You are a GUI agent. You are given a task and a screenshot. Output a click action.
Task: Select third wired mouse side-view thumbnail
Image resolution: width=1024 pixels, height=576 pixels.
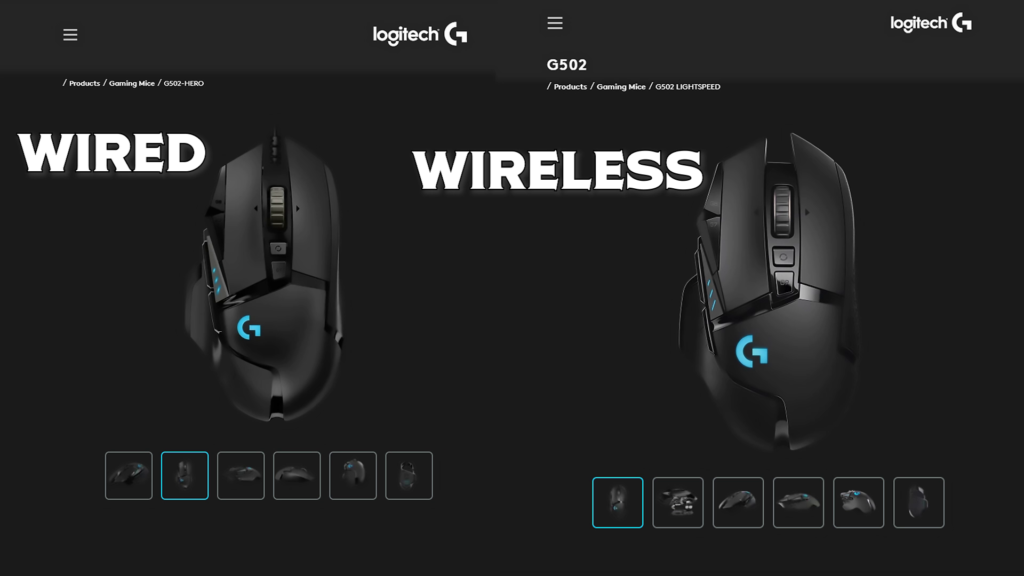pyautogui.click(x=241, y=475)
